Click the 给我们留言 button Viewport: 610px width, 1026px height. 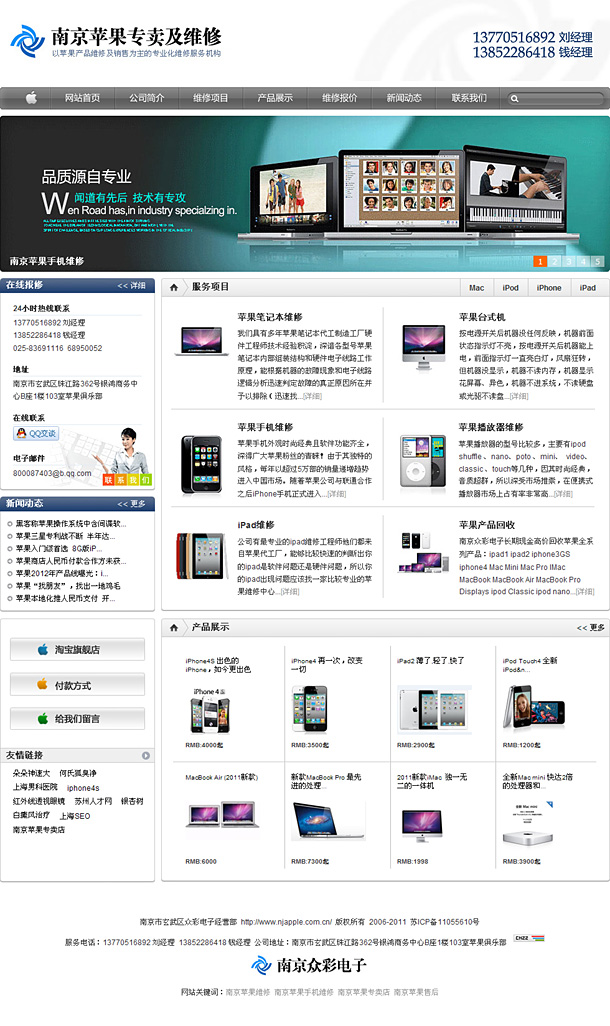(x=77, y=719)
